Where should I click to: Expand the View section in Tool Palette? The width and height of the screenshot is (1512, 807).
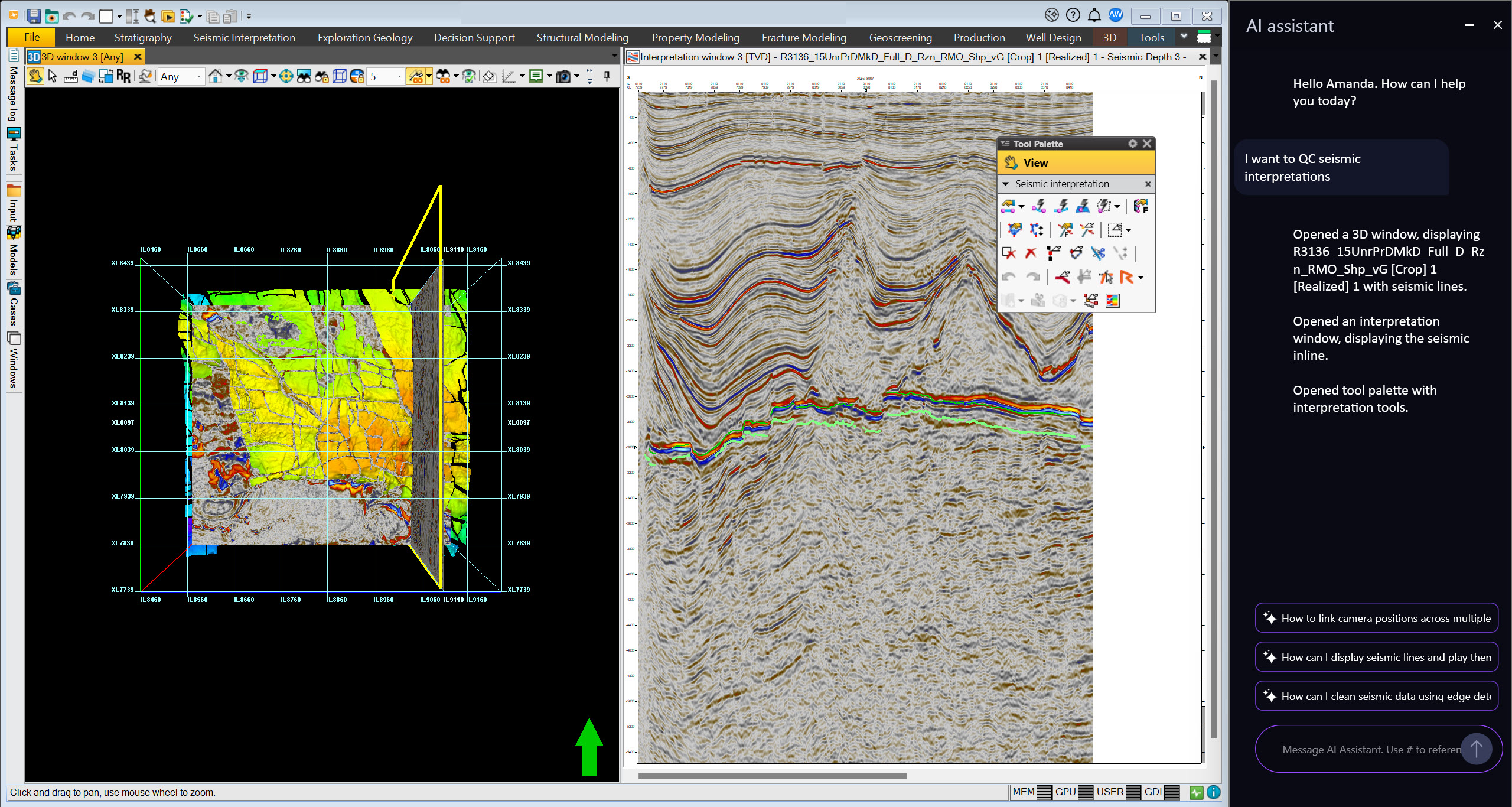[1075, 163]
